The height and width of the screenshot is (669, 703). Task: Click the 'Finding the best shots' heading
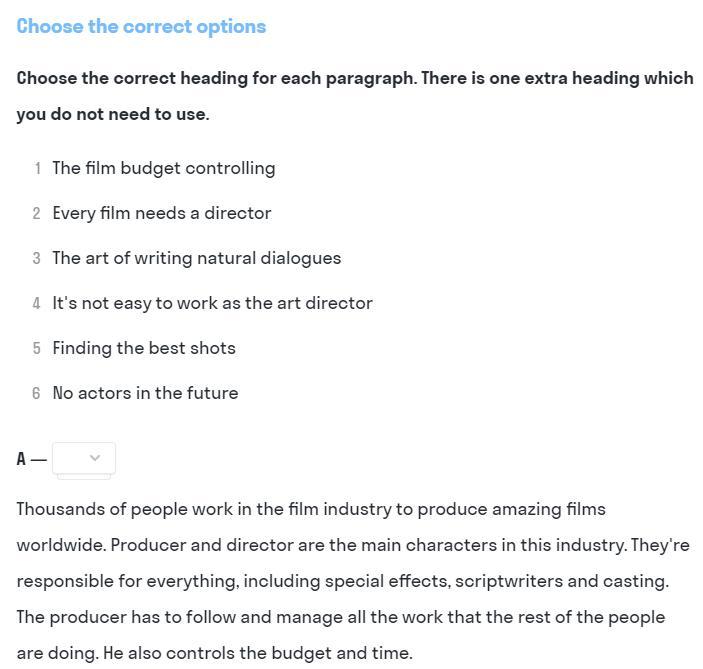[144, 348]
